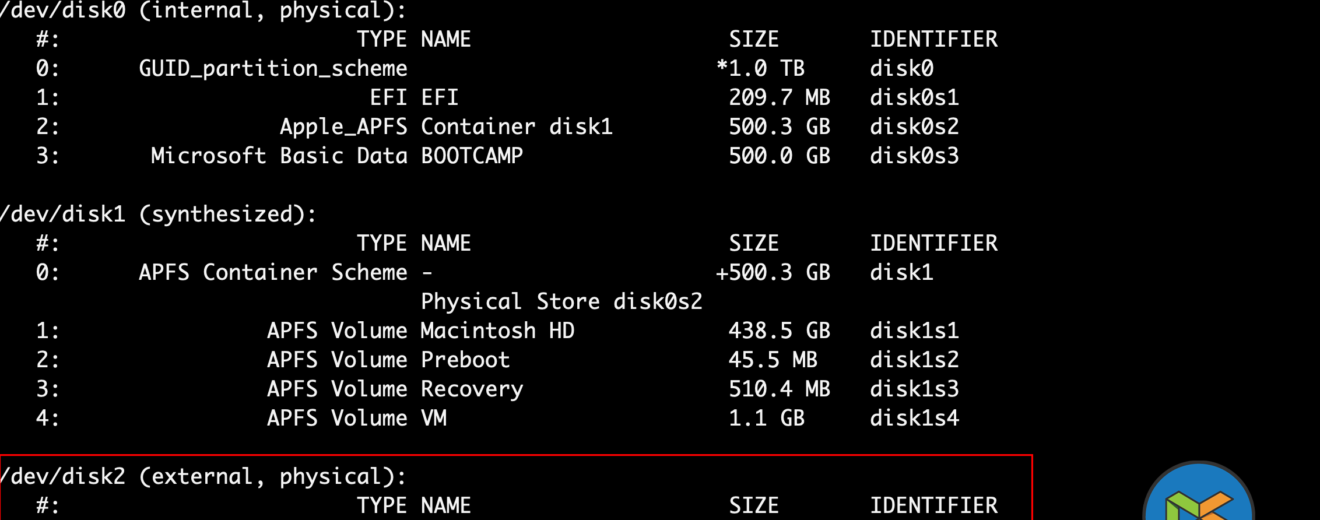This screenshot has width=1320, height=520.
Task: Click the /dev/disk1 synthesized header
Action: click(158, 214)
